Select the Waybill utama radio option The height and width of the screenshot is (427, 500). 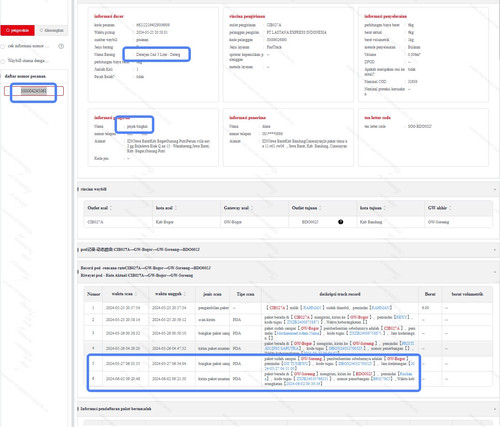(3, 61)
